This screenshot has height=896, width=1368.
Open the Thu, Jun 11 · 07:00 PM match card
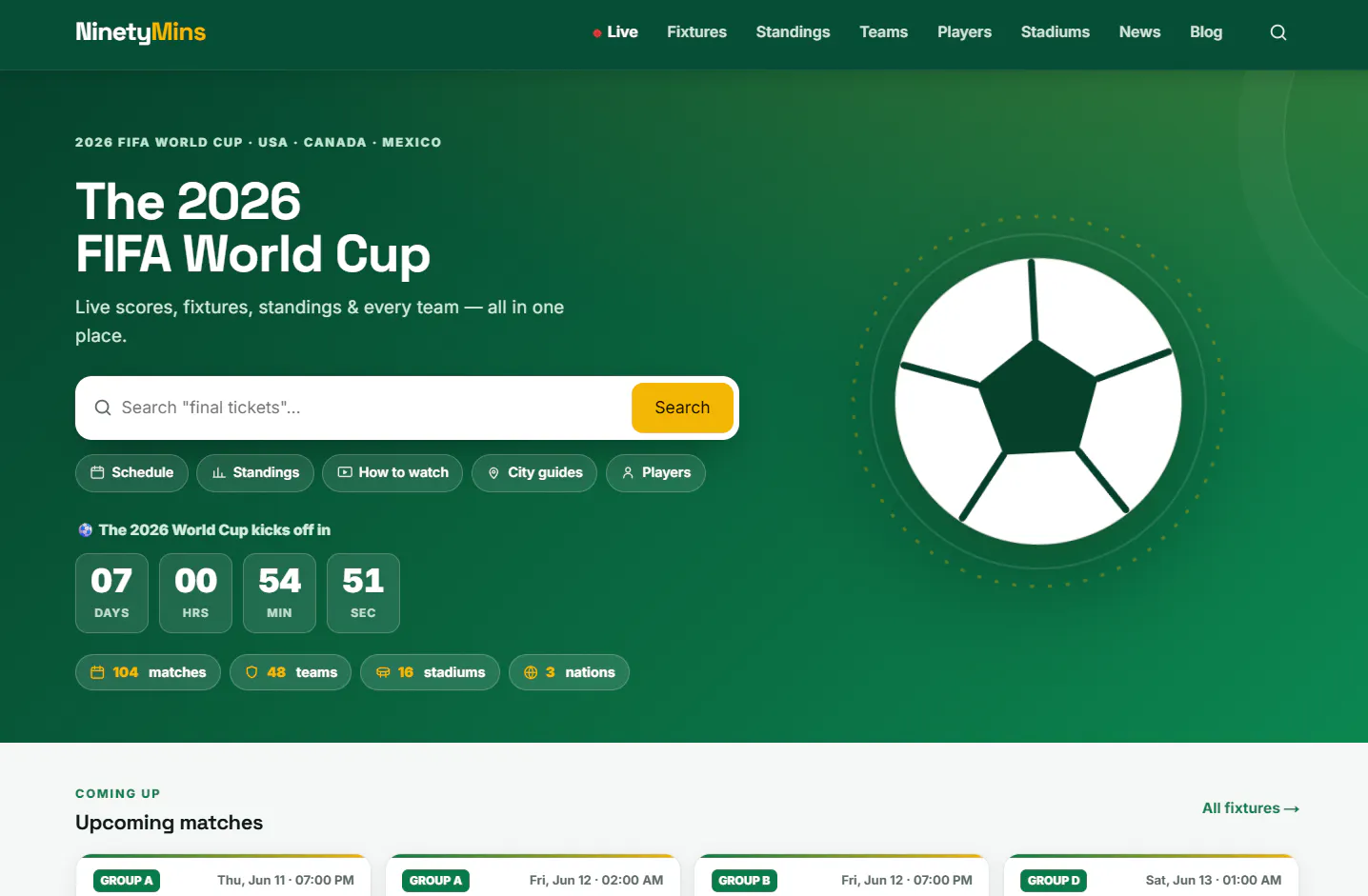click(x=224, y=876)
